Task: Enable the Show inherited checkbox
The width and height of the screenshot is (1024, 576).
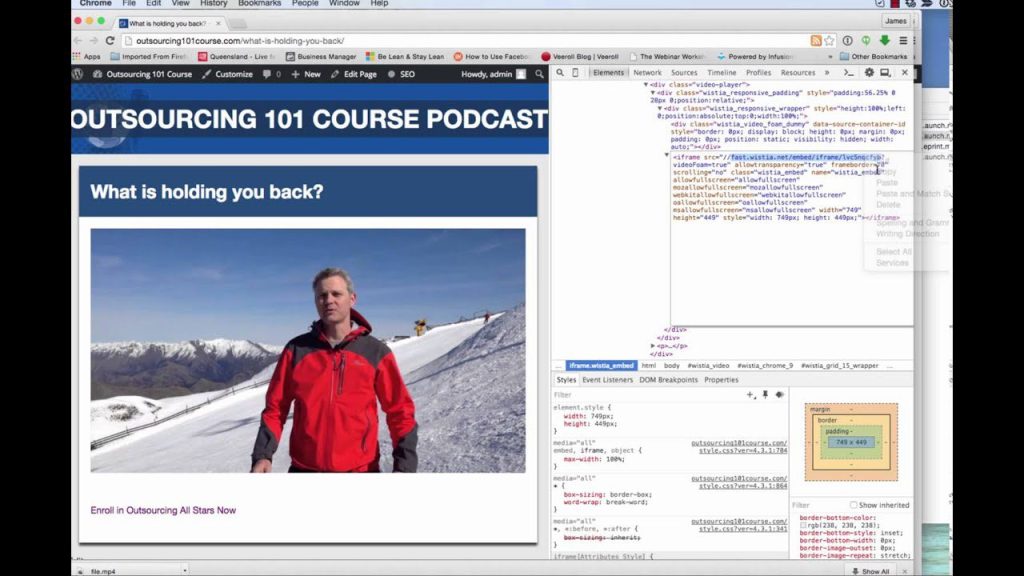Action: [x=853, y=505]
